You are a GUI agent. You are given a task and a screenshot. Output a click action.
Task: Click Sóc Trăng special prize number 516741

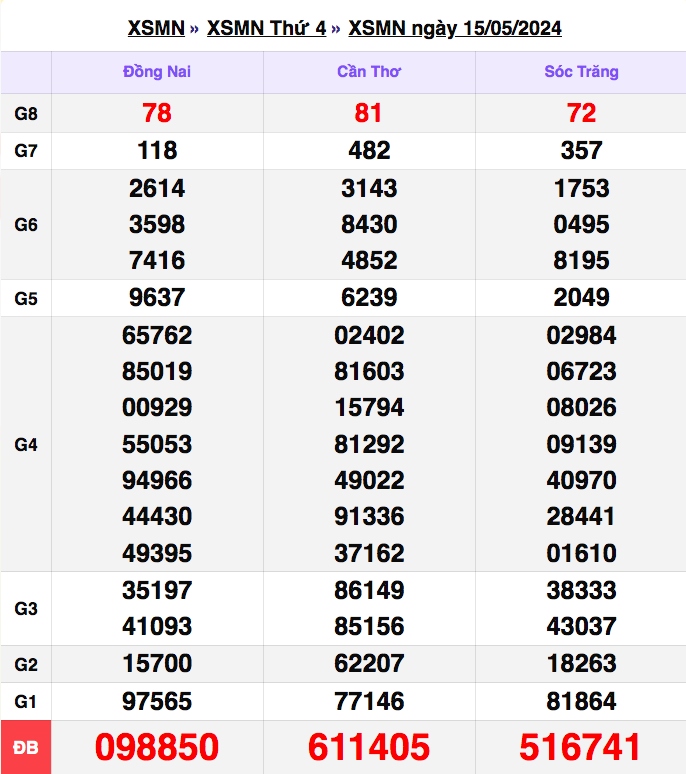[581, 747]
